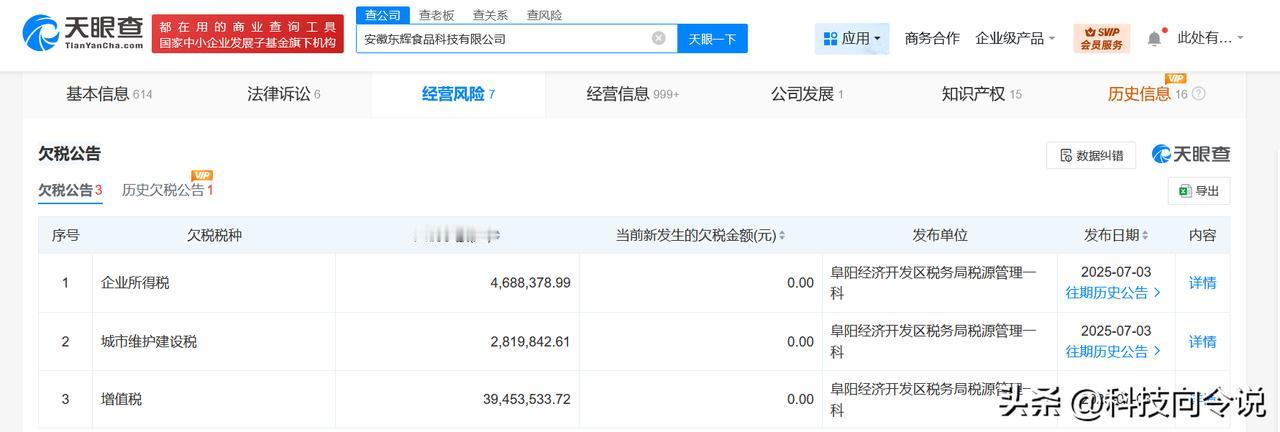Image resolution: width=1280 pixels, height=432 pixels.
Task: Expand the 此处有… account dropdown
Action: click(x=1210, y=38)
